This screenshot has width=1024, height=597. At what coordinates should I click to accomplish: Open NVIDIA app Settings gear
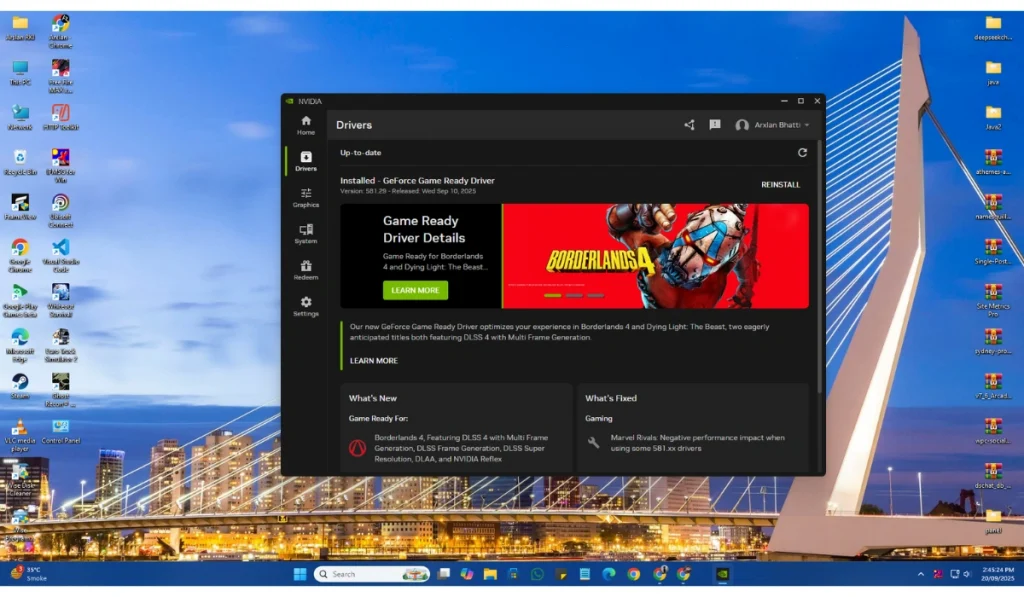tap(306, 305)
